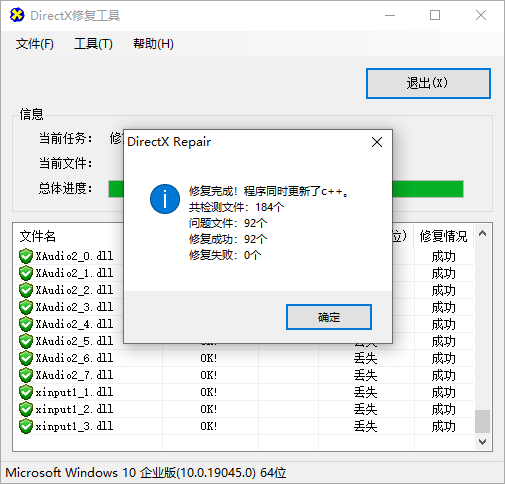Select the XAudio2_0.dll file name
The height and width of the screenshot is (484, 505).
(74, 256)
